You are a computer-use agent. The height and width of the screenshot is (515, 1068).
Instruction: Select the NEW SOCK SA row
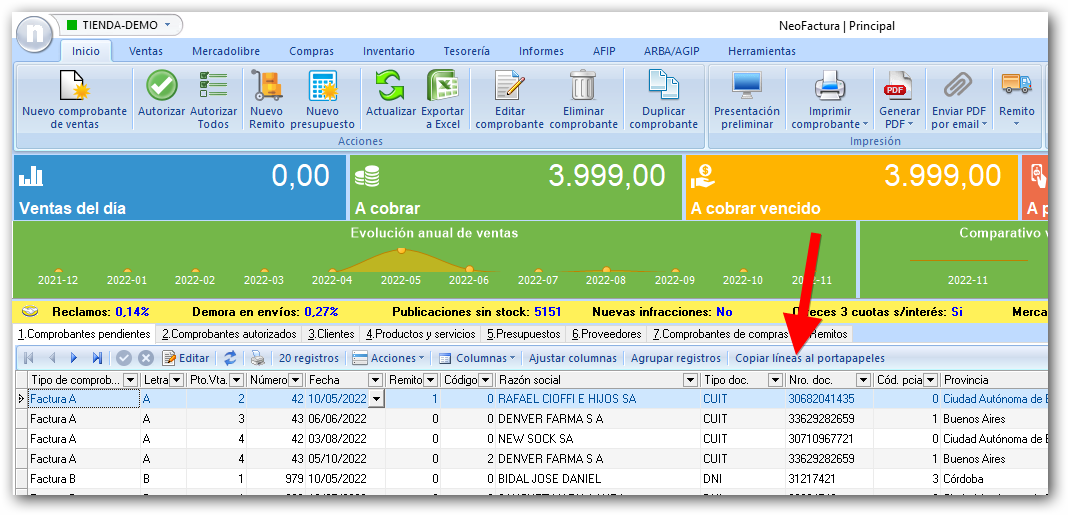pos(535,439)
